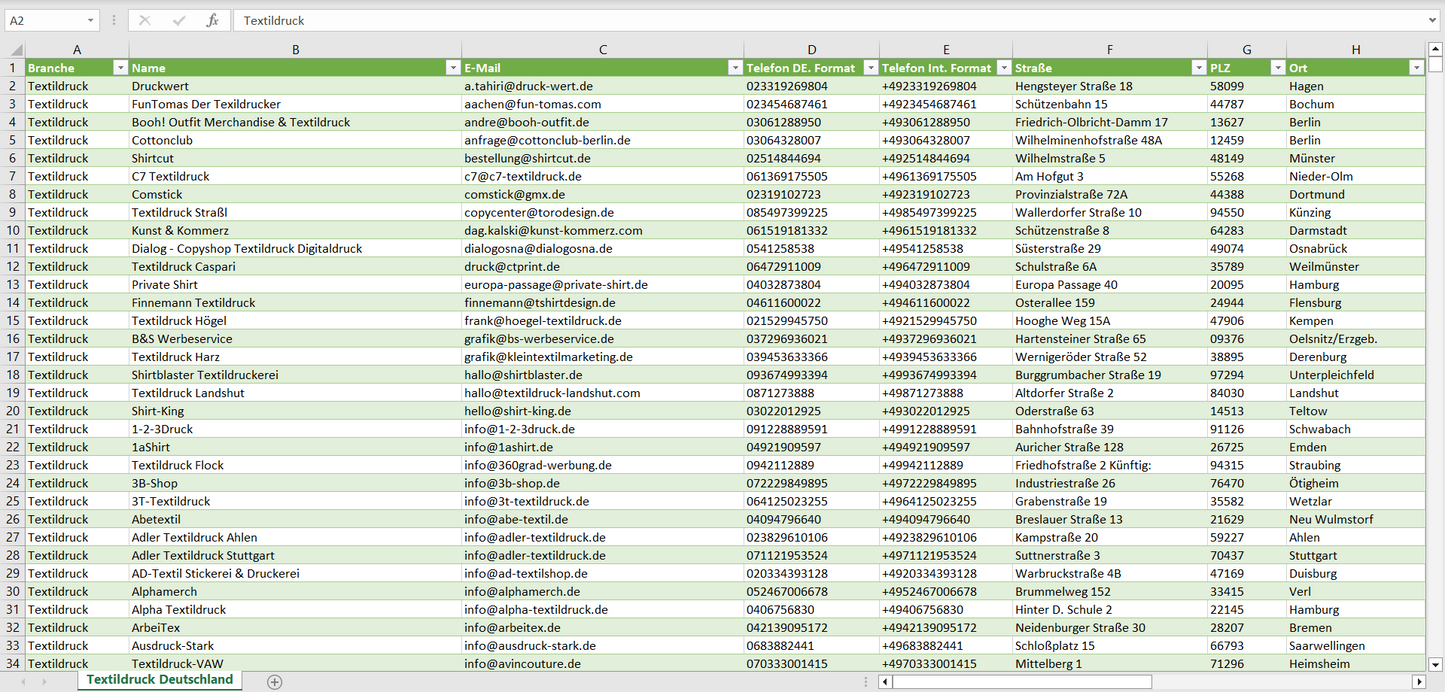Open the PLZ column filter dropdown
The height and width of the screenshot is (692, 1445).
point(1277,68)
